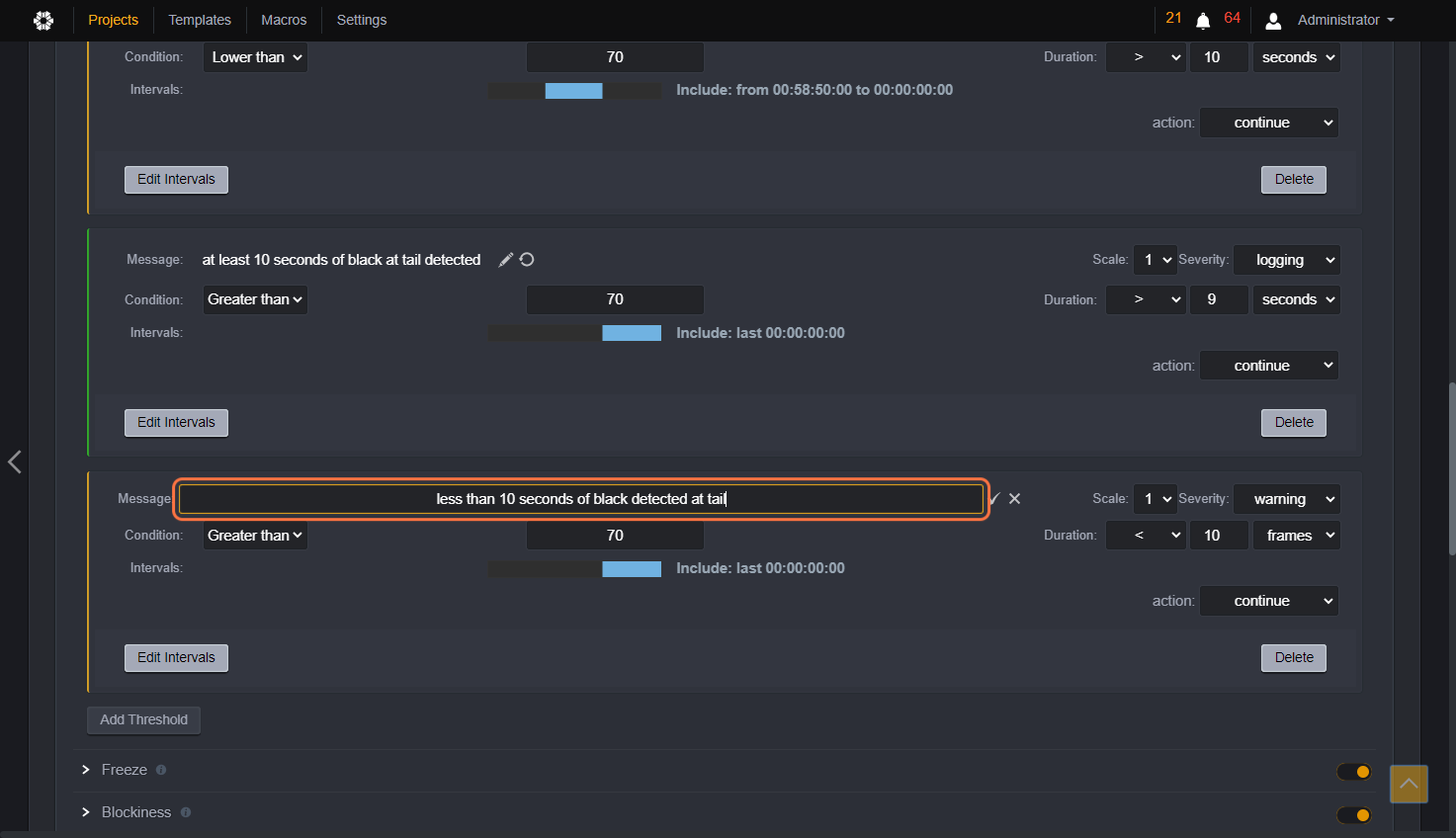
Task: Click Edit Intervals in the logging threshold
Action: tap(176, 423)
